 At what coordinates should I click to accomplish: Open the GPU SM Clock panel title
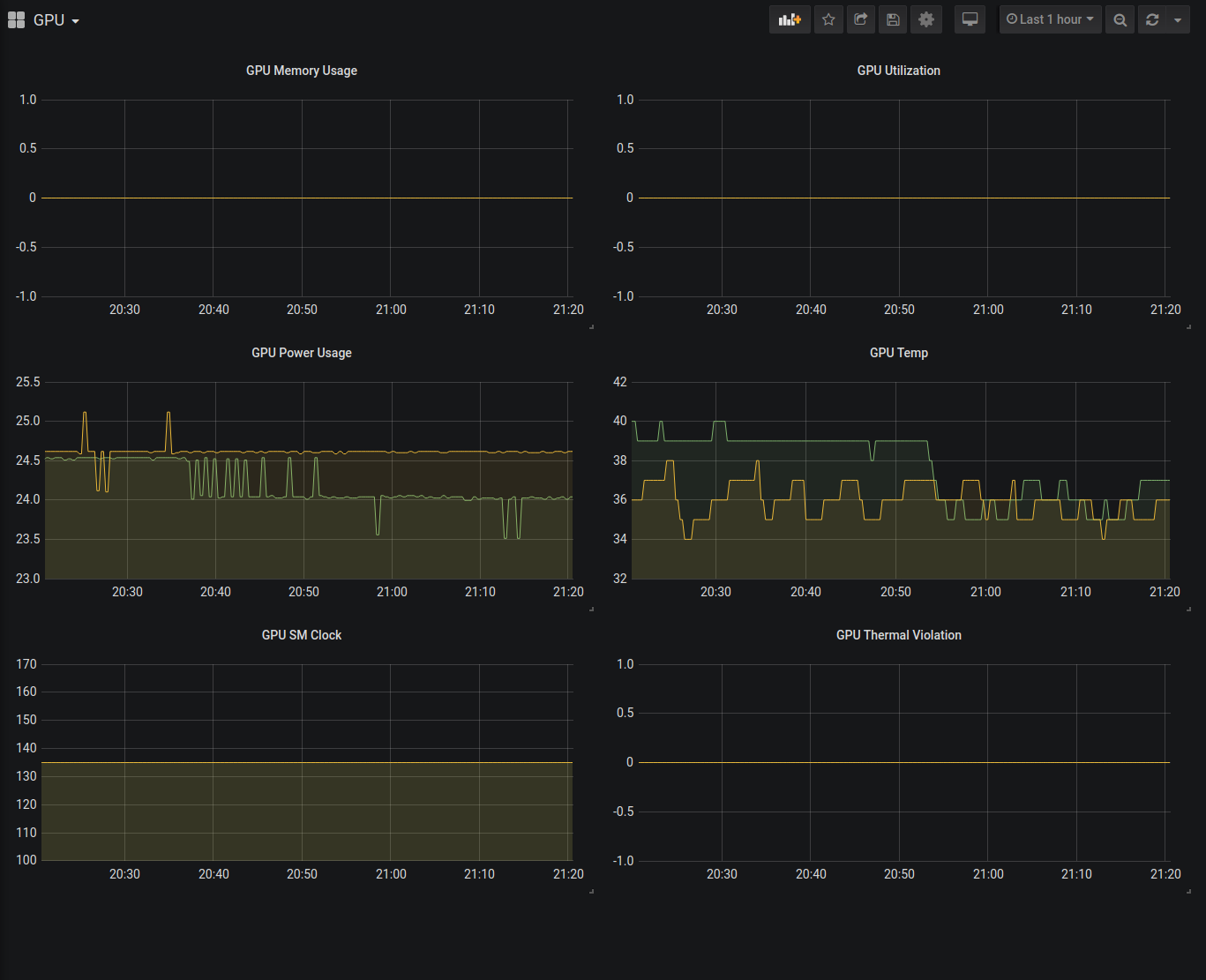(x=302, y=635)
